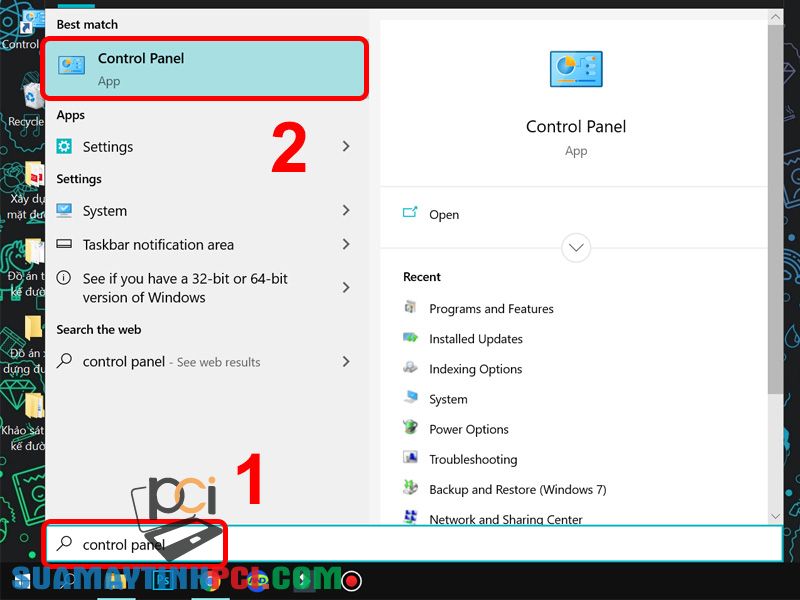The image size is (800, 600).
Task: Expand the Settings app result arrow
Action: tap(346, 146)
